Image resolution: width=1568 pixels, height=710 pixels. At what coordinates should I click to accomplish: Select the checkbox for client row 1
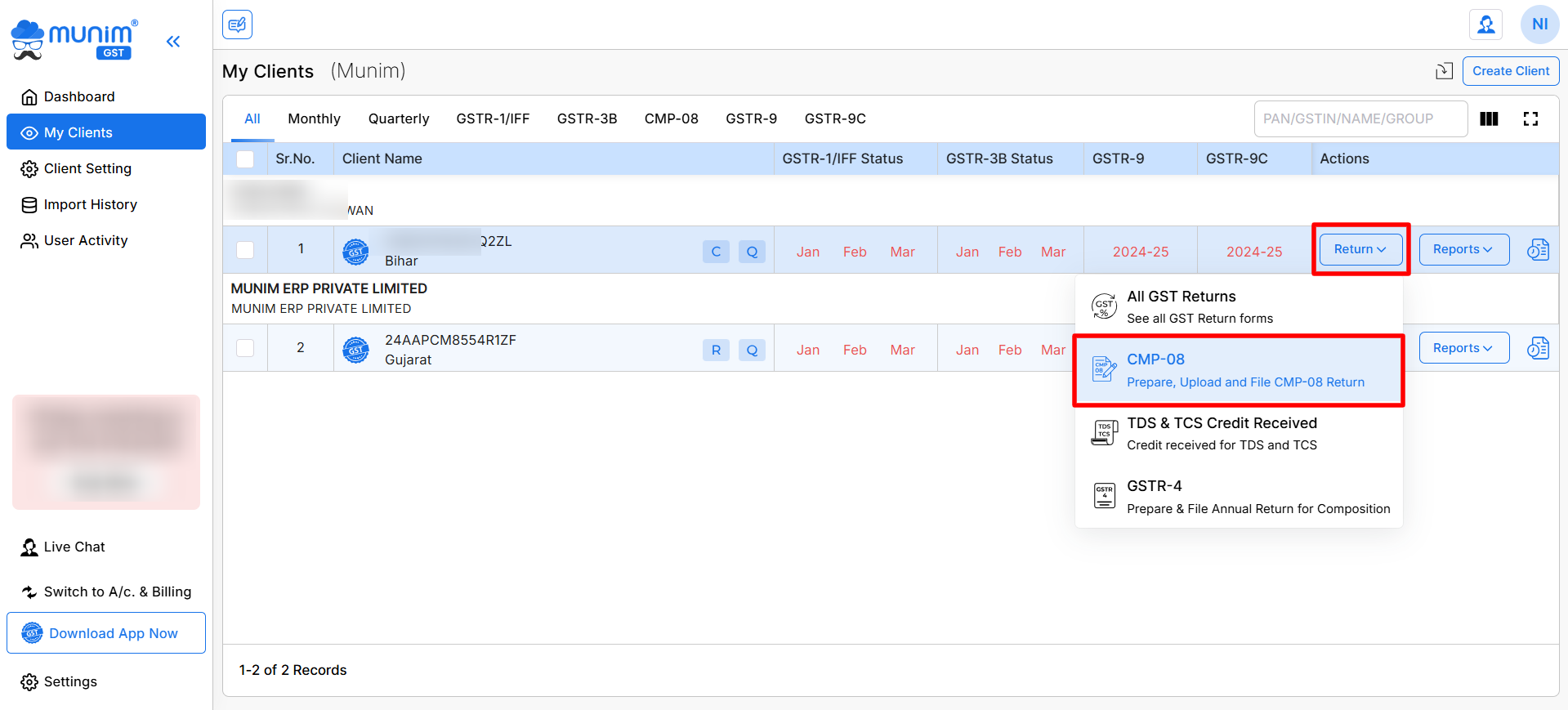pos(245,250)
